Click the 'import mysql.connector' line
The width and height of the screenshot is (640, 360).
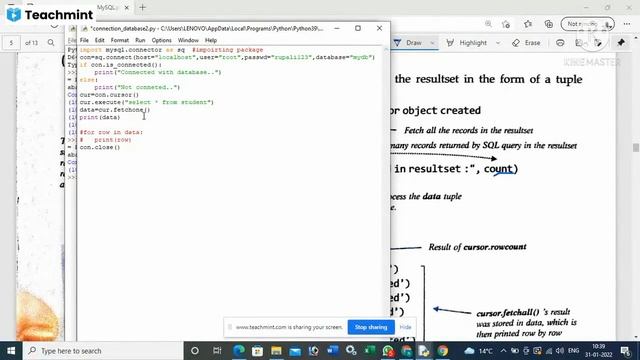coord(171,50)
